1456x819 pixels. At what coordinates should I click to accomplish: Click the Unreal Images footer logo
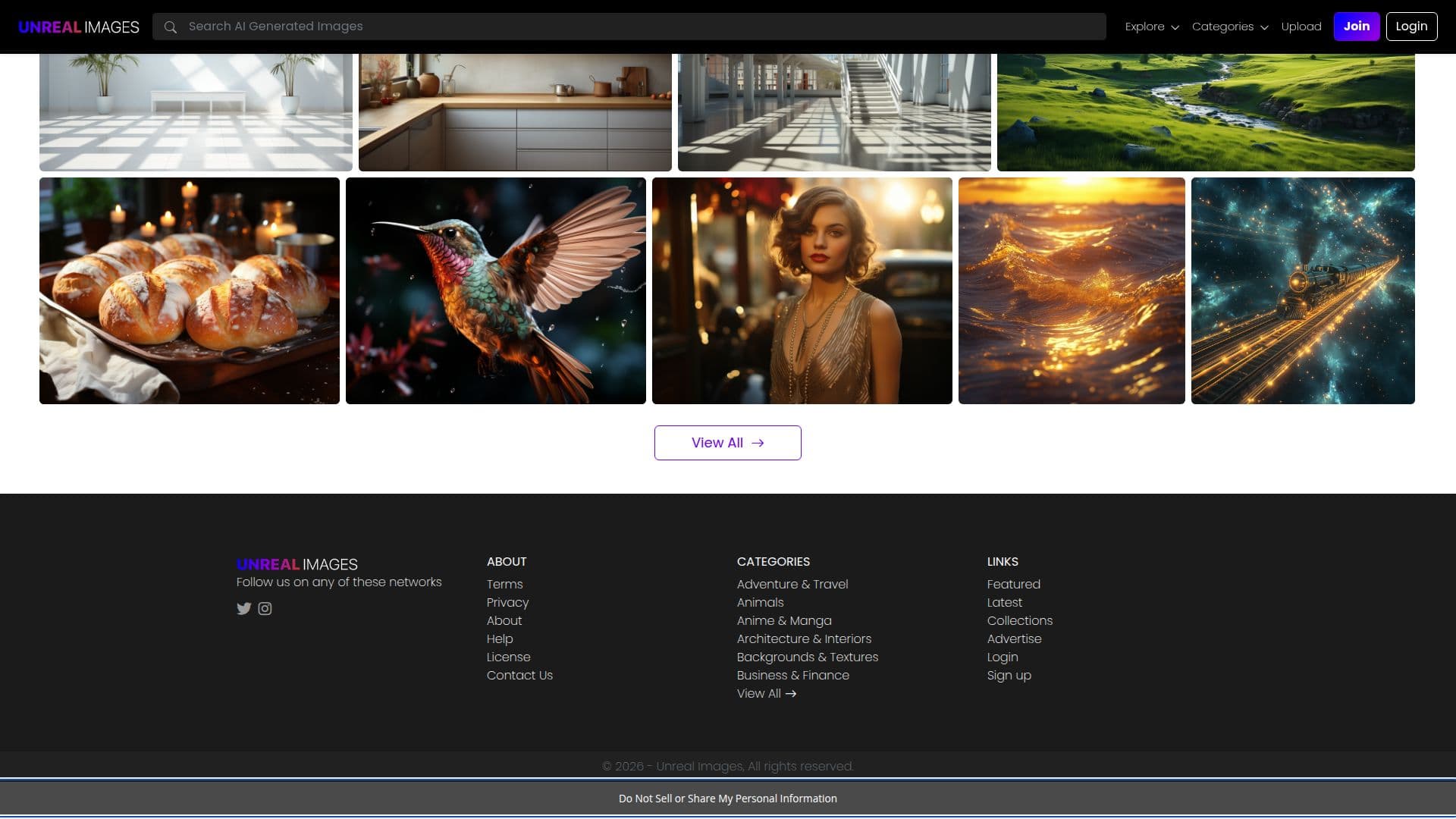click(297, 564)
